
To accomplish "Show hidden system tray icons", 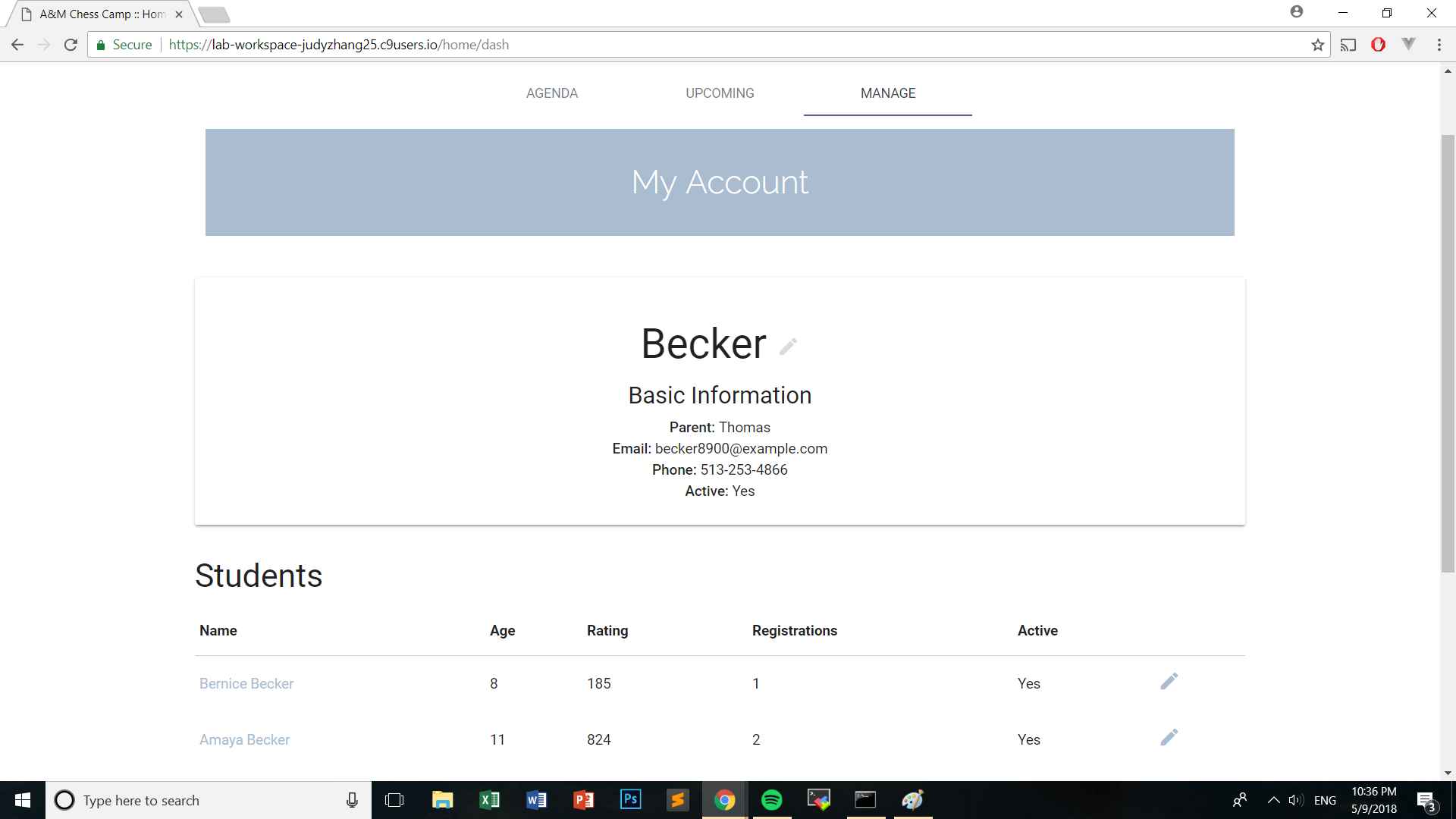I will point(1273,800).
